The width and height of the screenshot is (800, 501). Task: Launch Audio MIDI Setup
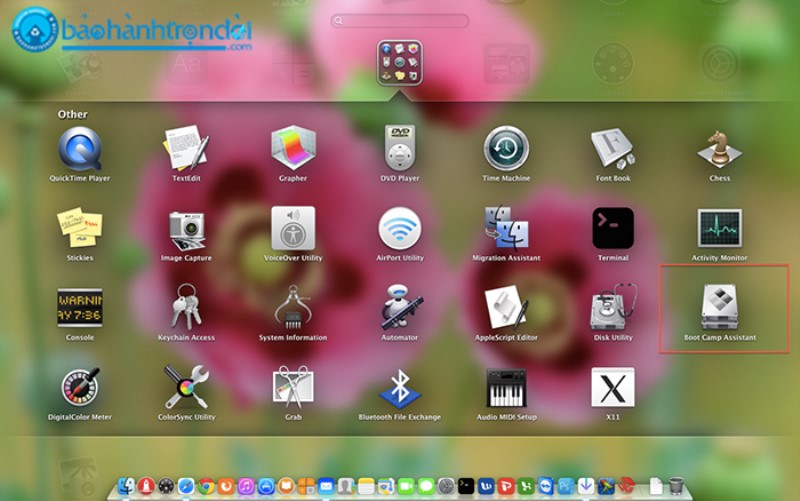tap(506, 387)
